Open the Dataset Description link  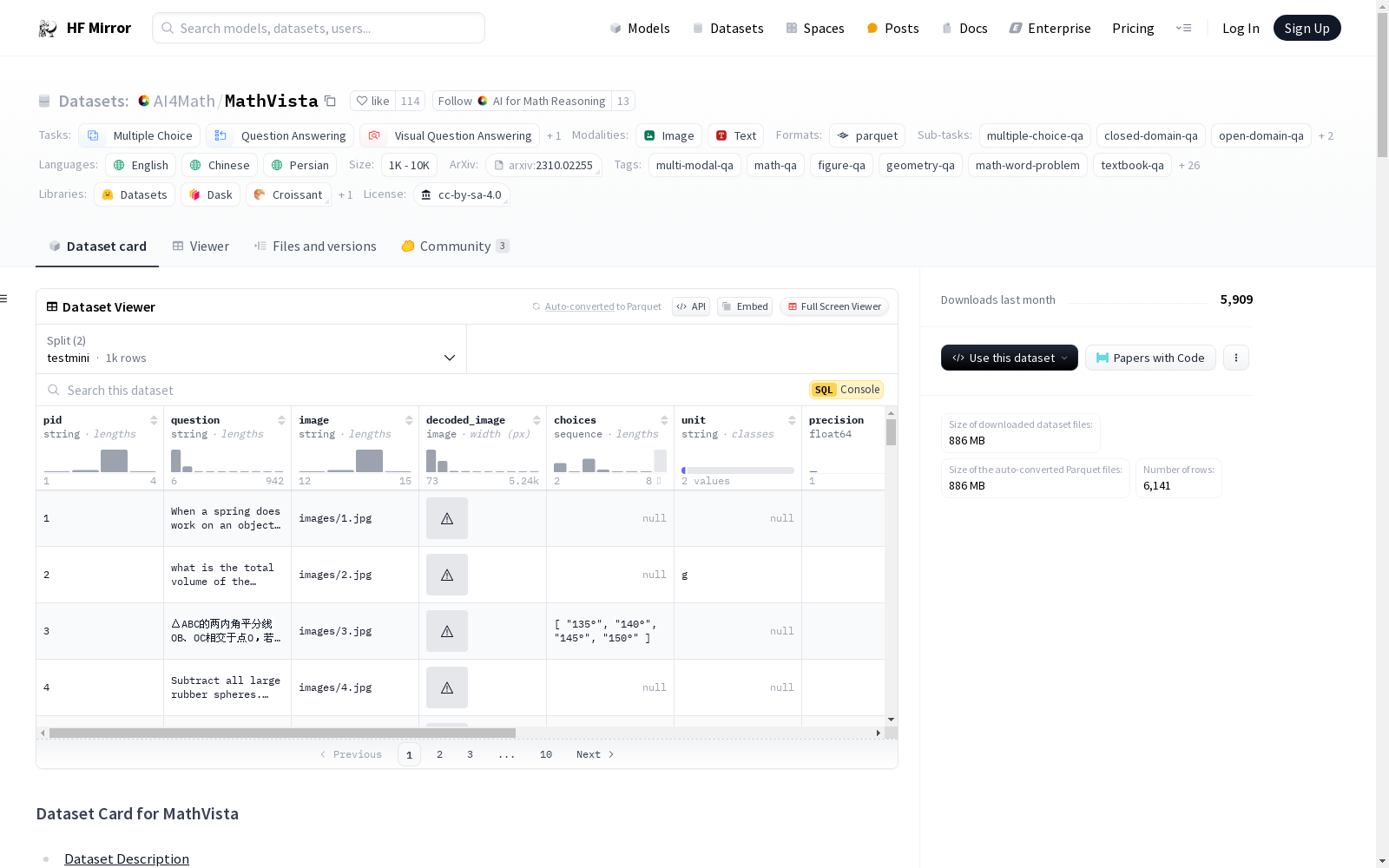point(127,858)
